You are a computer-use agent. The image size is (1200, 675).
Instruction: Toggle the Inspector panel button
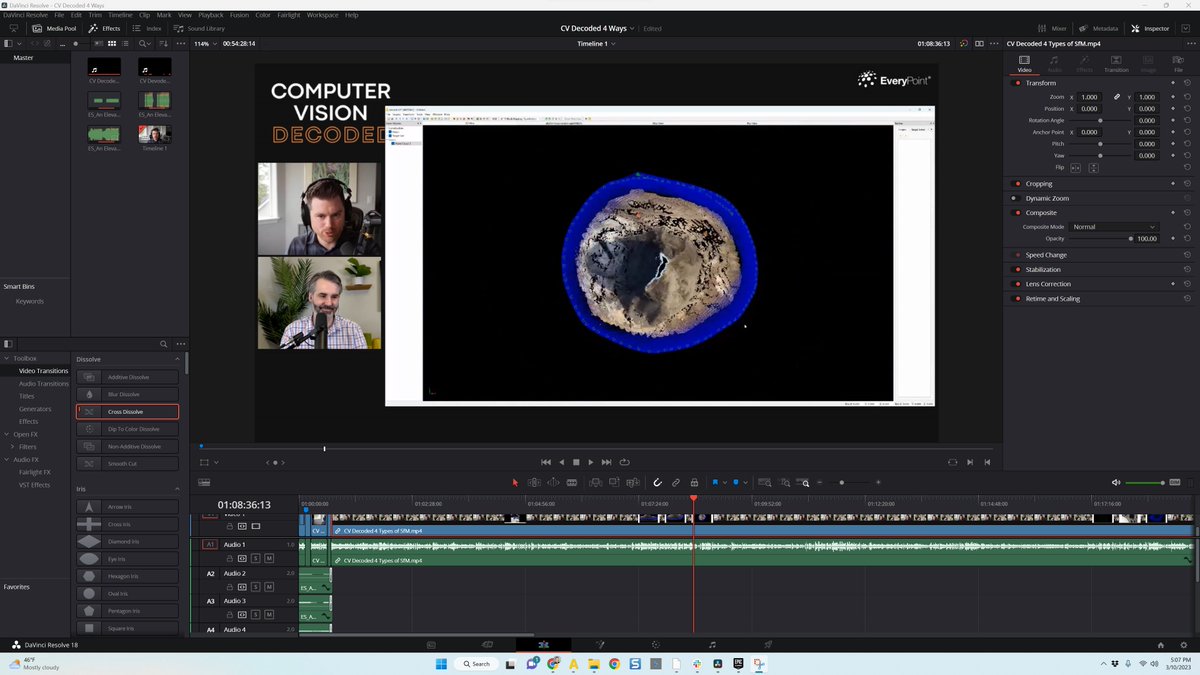pos(1151,28)
